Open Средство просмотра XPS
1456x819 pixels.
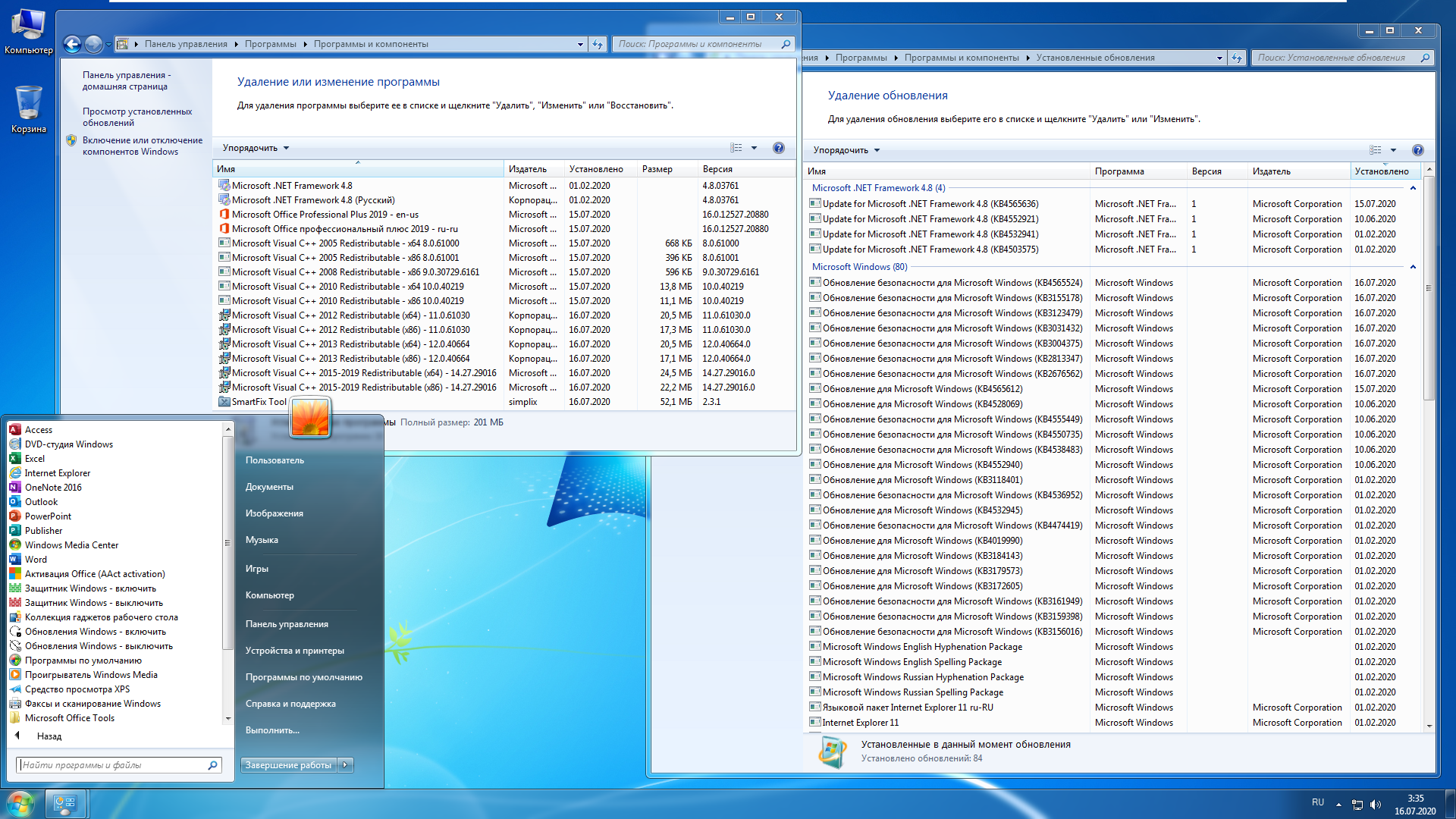click(x=77, y=689)
